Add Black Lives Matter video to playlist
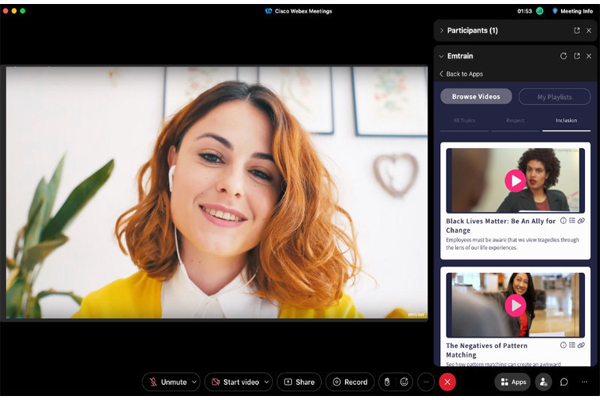The height and width of the screenshot is (400, 600). [572, 220]
